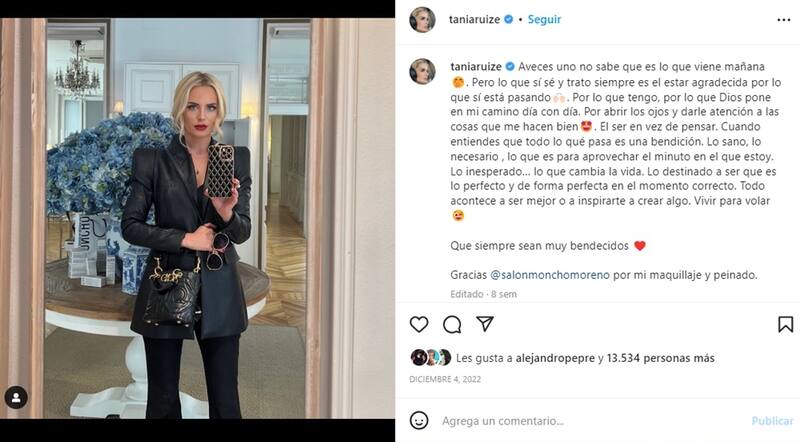Open the header profile picture avatar

[422, 19]
